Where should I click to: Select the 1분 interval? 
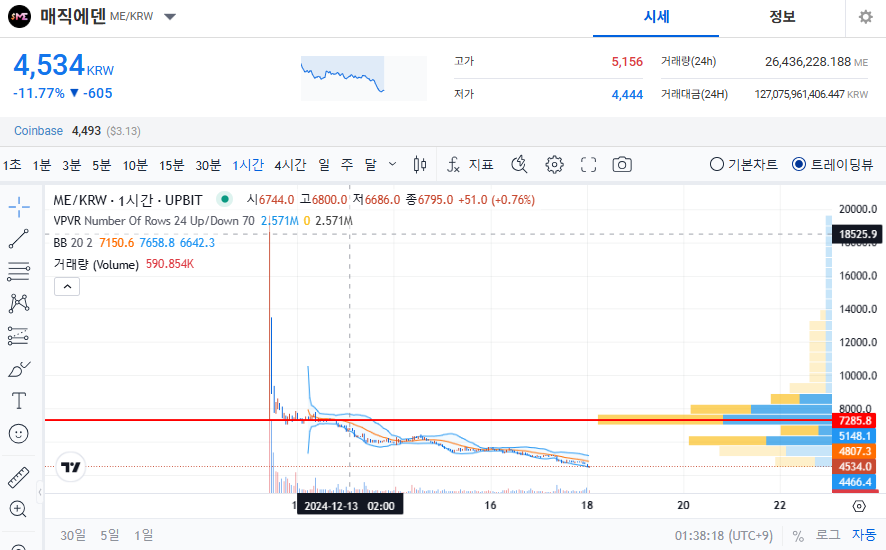coord(42,164)
